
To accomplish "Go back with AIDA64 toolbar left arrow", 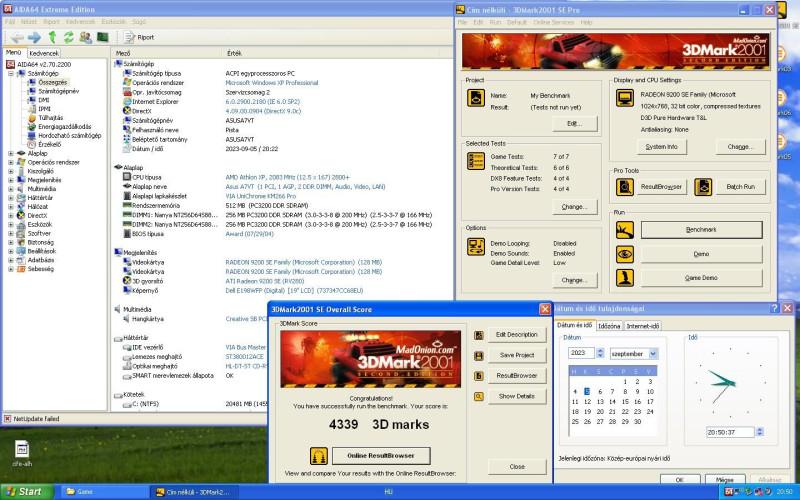I will coord(17,37).
